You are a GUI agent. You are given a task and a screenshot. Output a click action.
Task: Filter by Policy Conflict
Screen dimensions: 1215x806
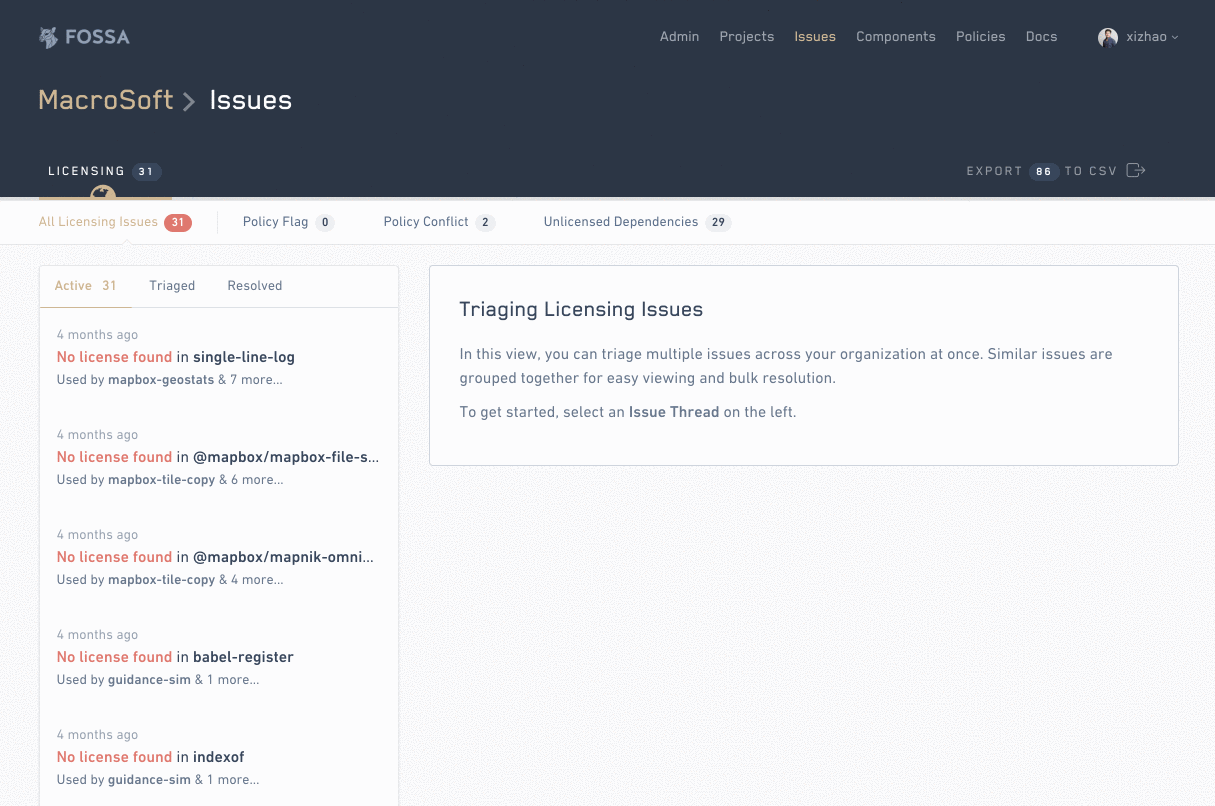(x=439, y=222)
